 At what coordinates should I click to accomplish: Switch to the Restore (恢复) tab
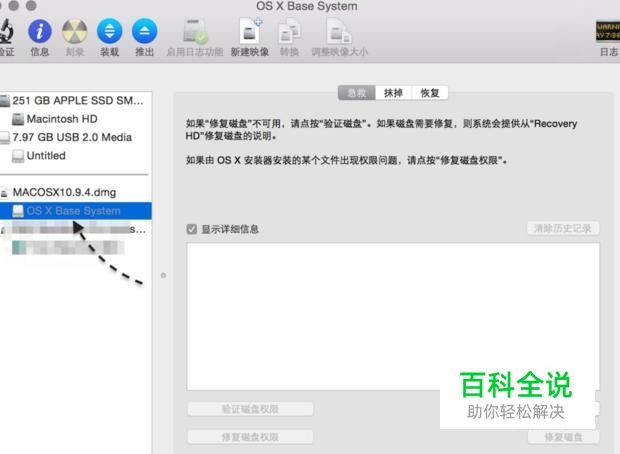click(x=430, y=93)
